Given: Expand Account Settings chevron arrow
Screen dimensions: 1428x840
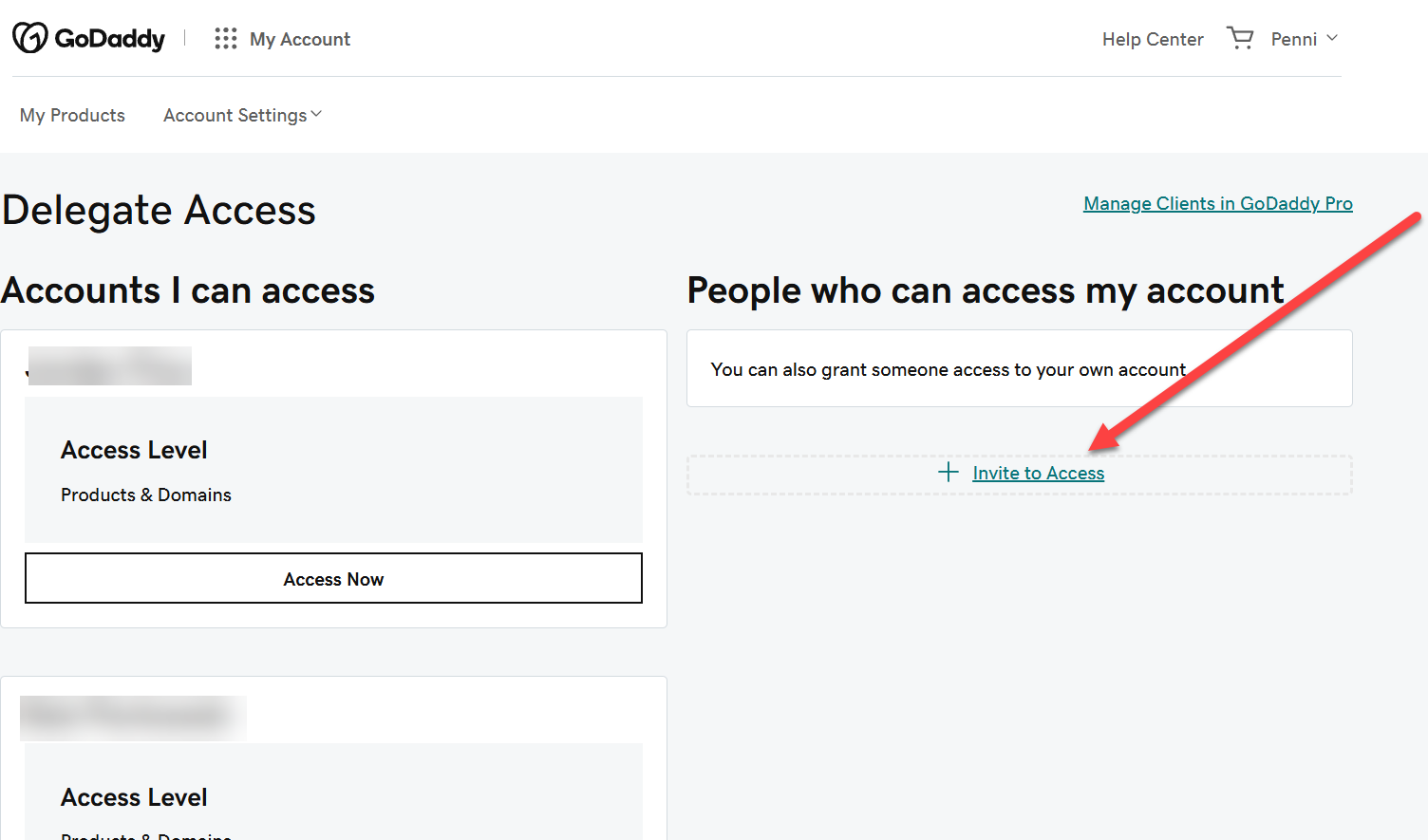Looking at the screenshot, I should click(x=316, y=115).
